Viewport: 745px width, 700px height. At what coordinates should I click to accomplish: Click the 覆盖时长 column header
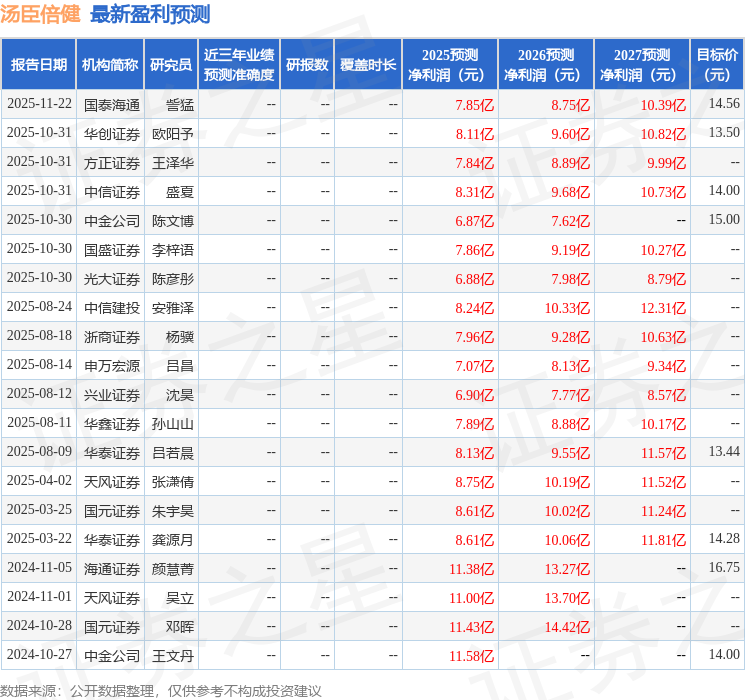pyautogui.click(x=368, y=64)
